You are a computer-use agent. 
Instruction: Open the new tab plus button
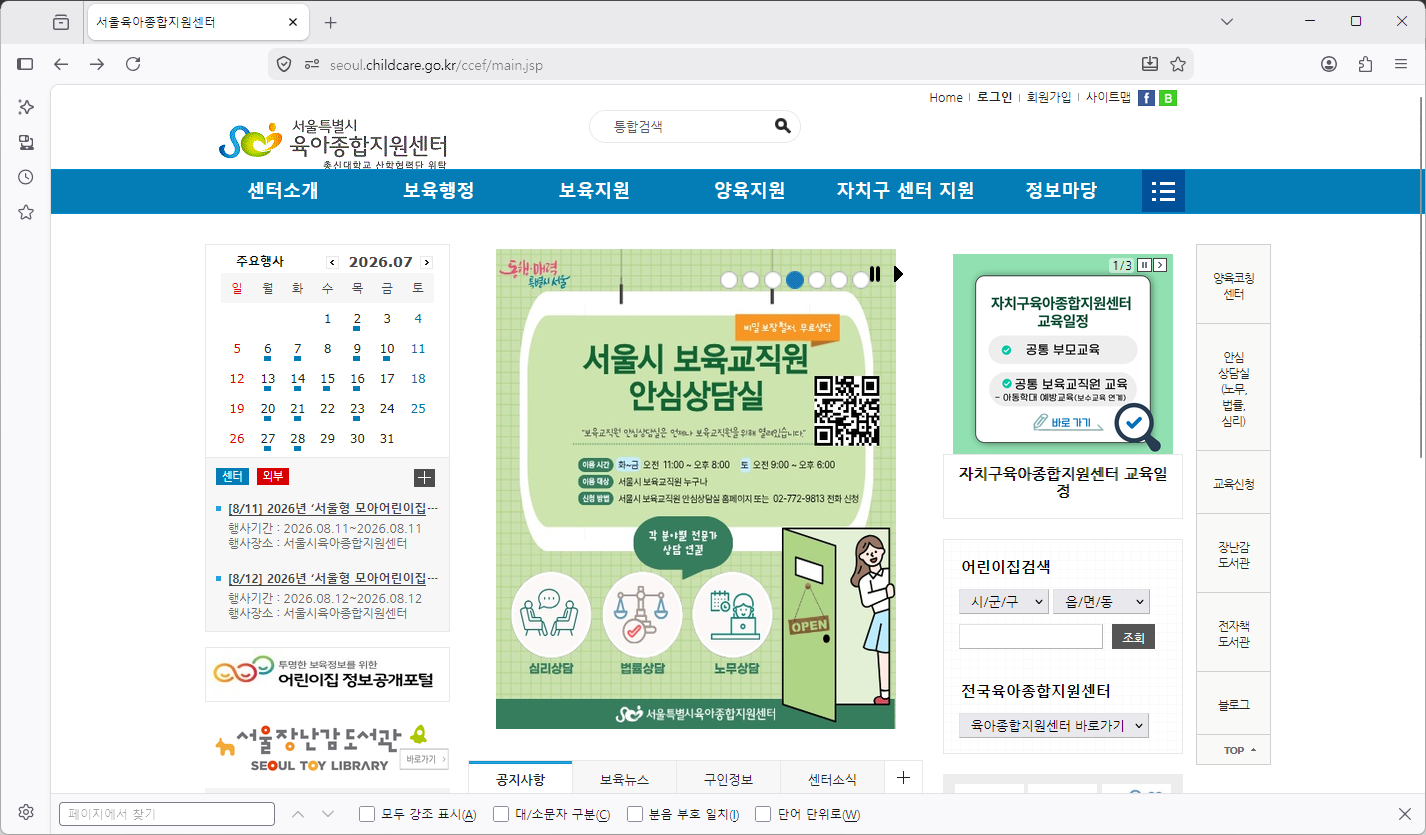click(331, 22)
